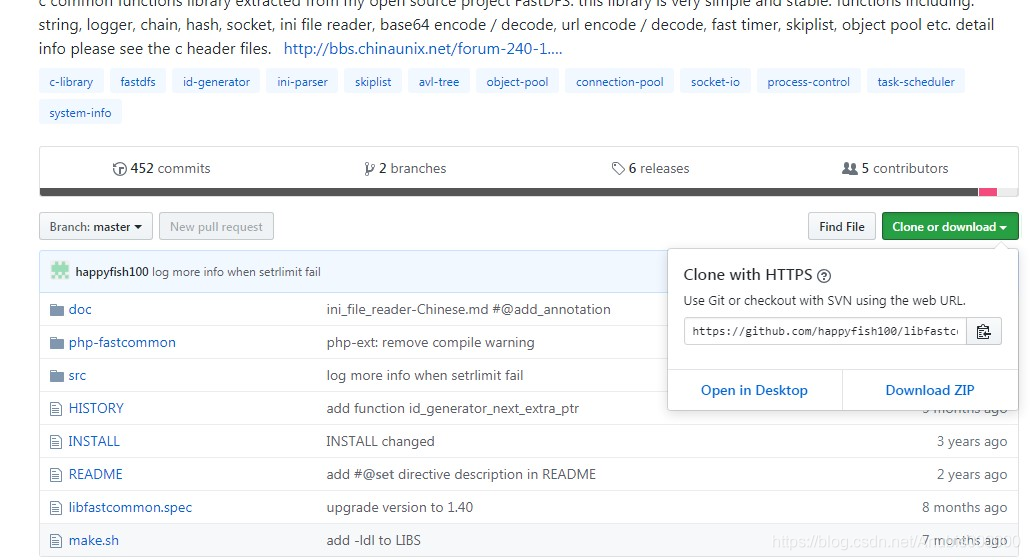Select the connection-pool topic tag
This screenshot has height=560, width=1030.
[619, 82]
